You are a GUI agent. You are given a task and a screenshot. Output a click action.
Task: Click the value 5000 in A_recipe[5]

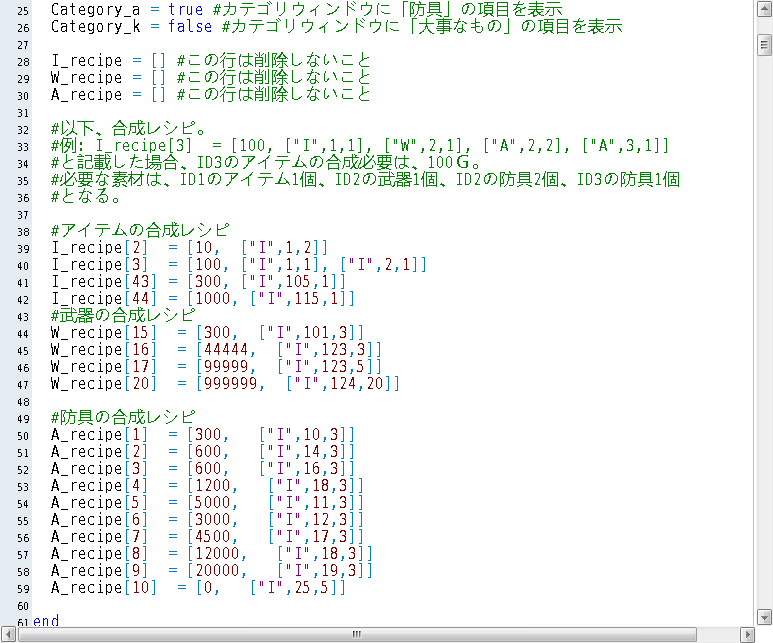point(212,502)
